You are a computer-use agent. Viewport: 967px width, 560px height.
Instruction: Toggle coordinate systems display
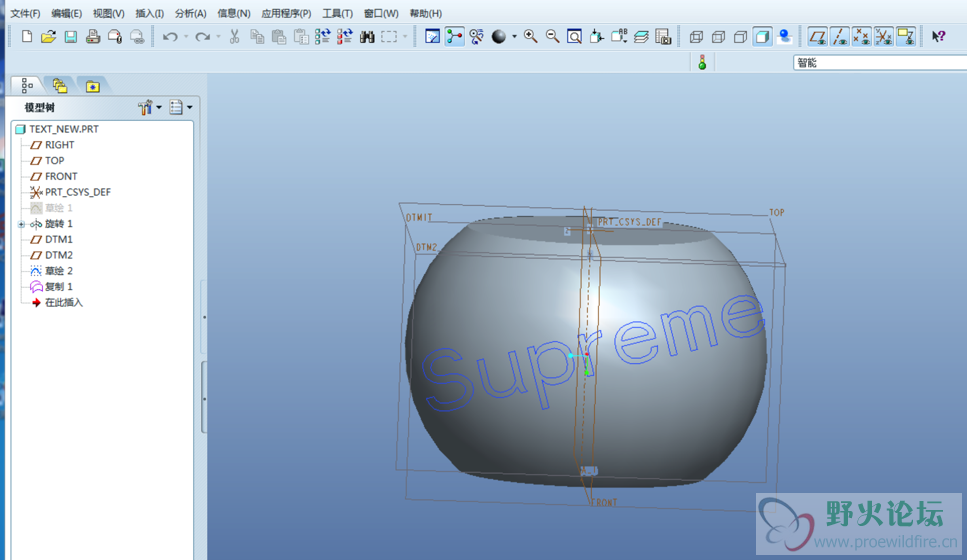tap(884, 37)
